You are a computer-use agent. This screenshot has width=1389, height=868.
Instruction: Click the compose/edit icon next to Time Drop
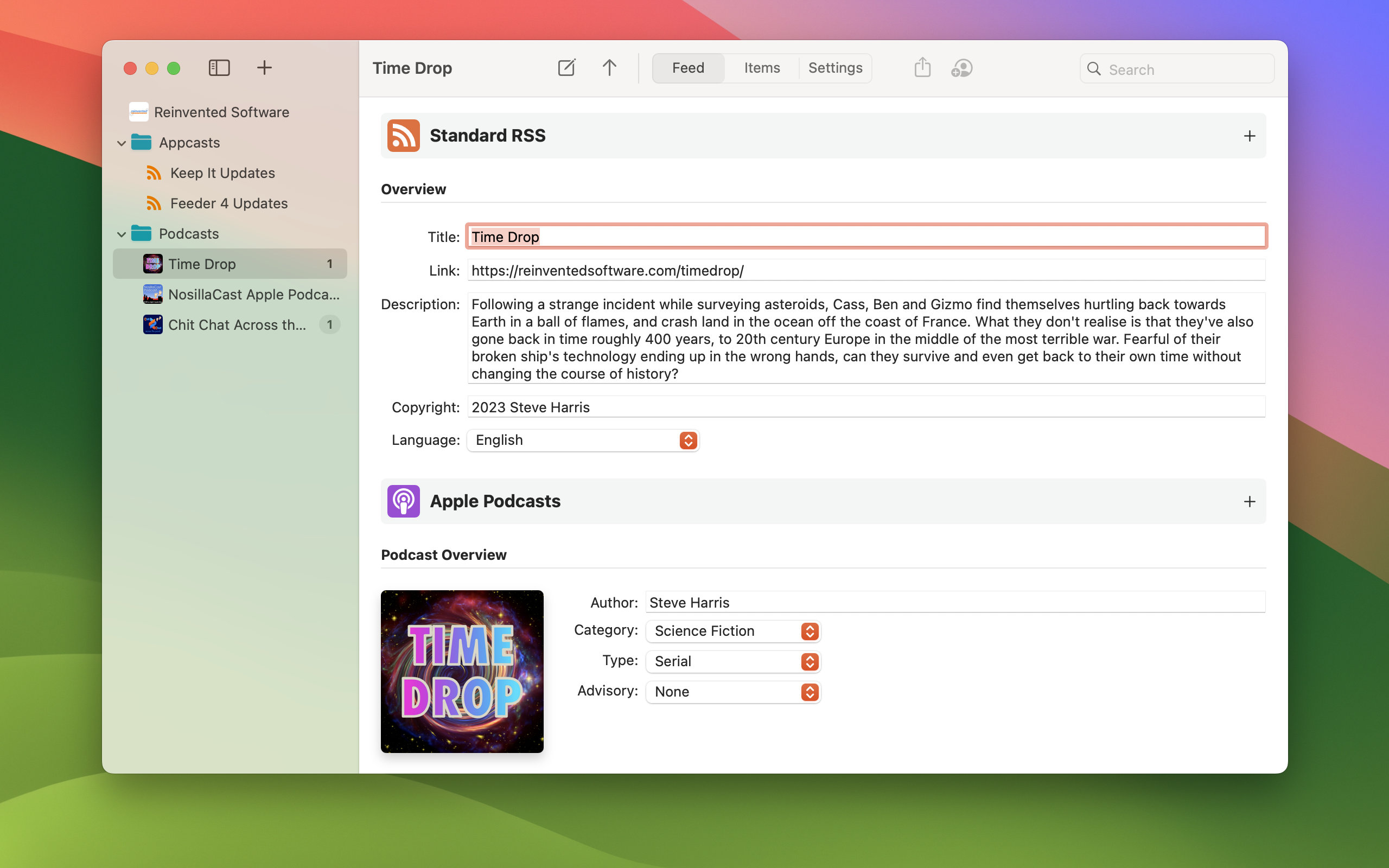tap(567, 67)
